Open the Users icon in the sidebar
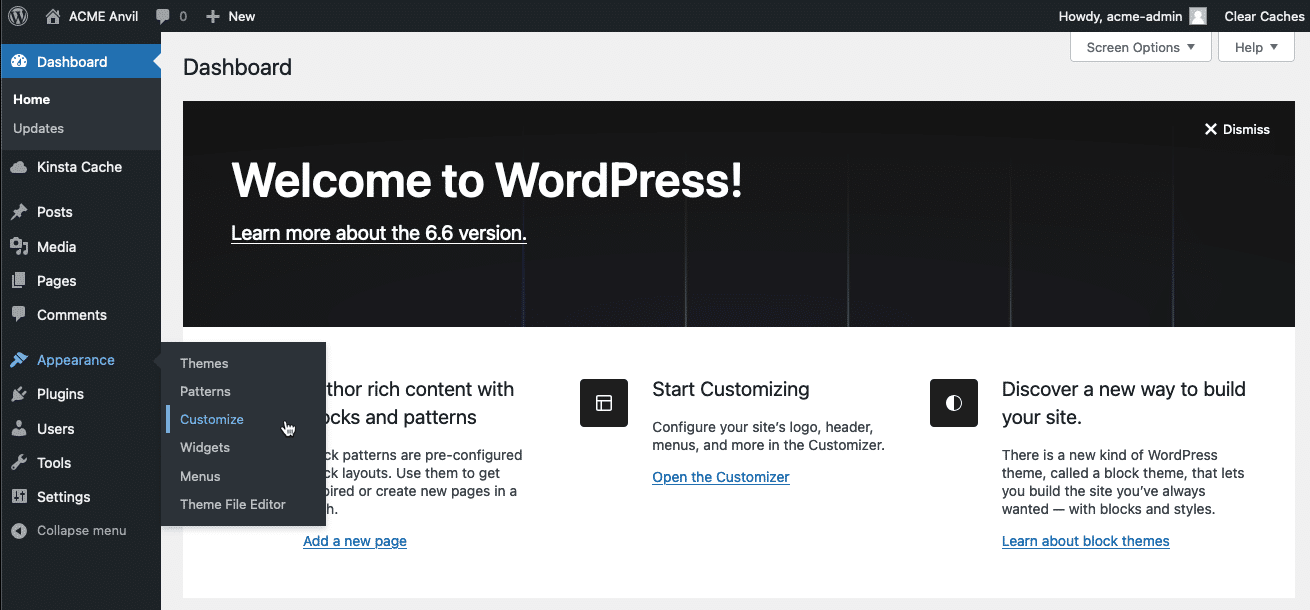1310x610 pixels. (21, 428)
